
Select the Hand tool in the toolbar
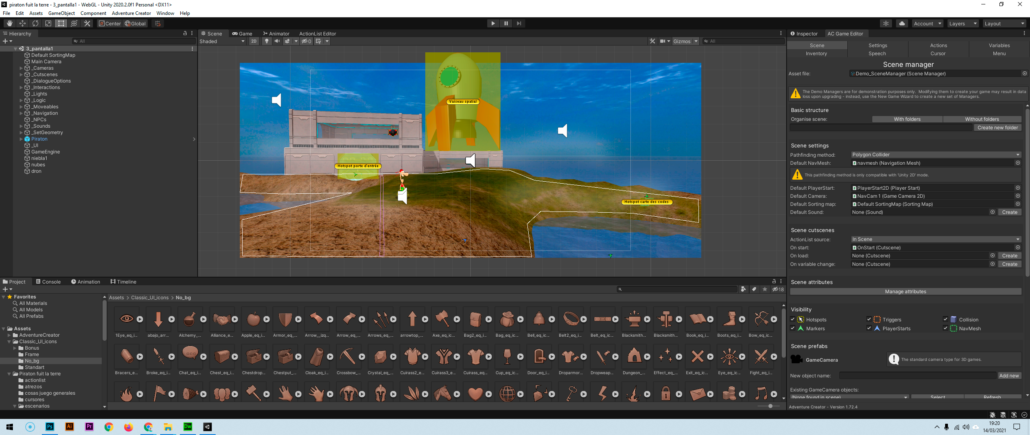tap(8, 22)
